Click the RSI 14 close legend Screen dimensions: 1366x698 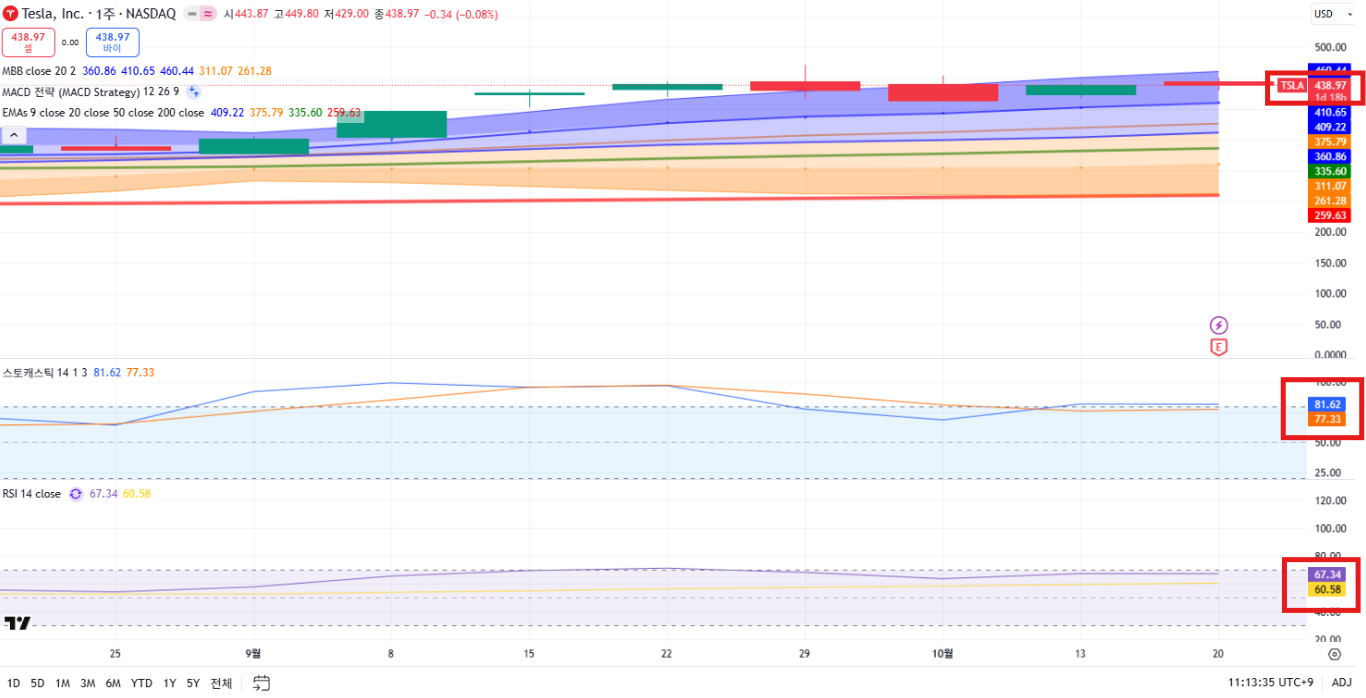(31, 494)
